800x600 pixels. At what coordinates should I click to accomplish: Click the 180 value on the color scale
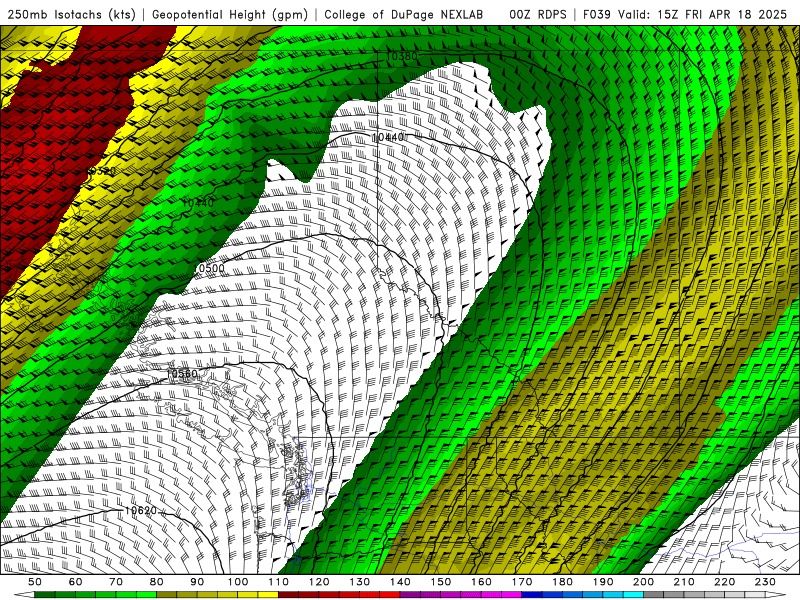(562, 582)
